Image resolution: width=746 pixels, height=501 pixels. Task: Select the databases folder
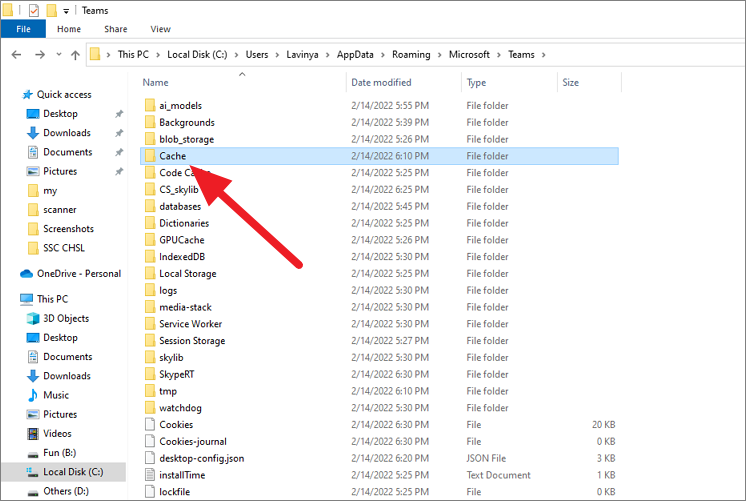coord(180,206)
